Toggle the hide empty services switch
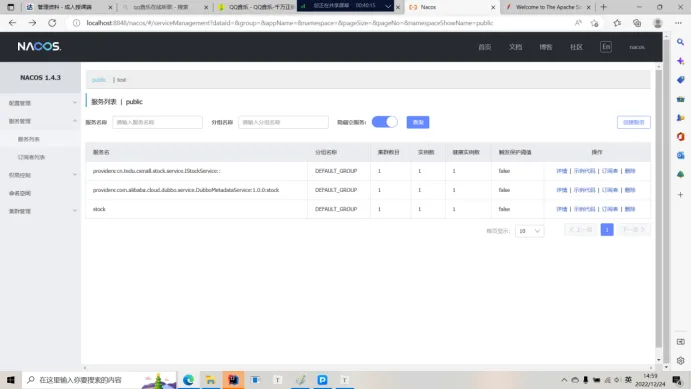 coord(384,122)
